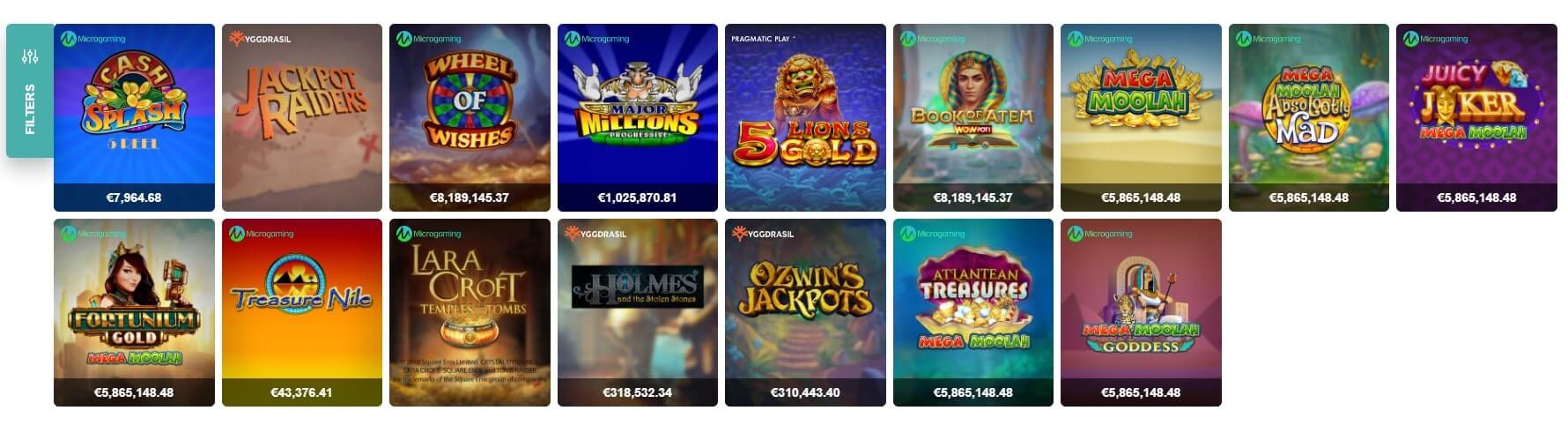Open Major Millions Progressive slot
This screenshot has height=433, width=1568.
pyautogui.click(x=638, y=117)
